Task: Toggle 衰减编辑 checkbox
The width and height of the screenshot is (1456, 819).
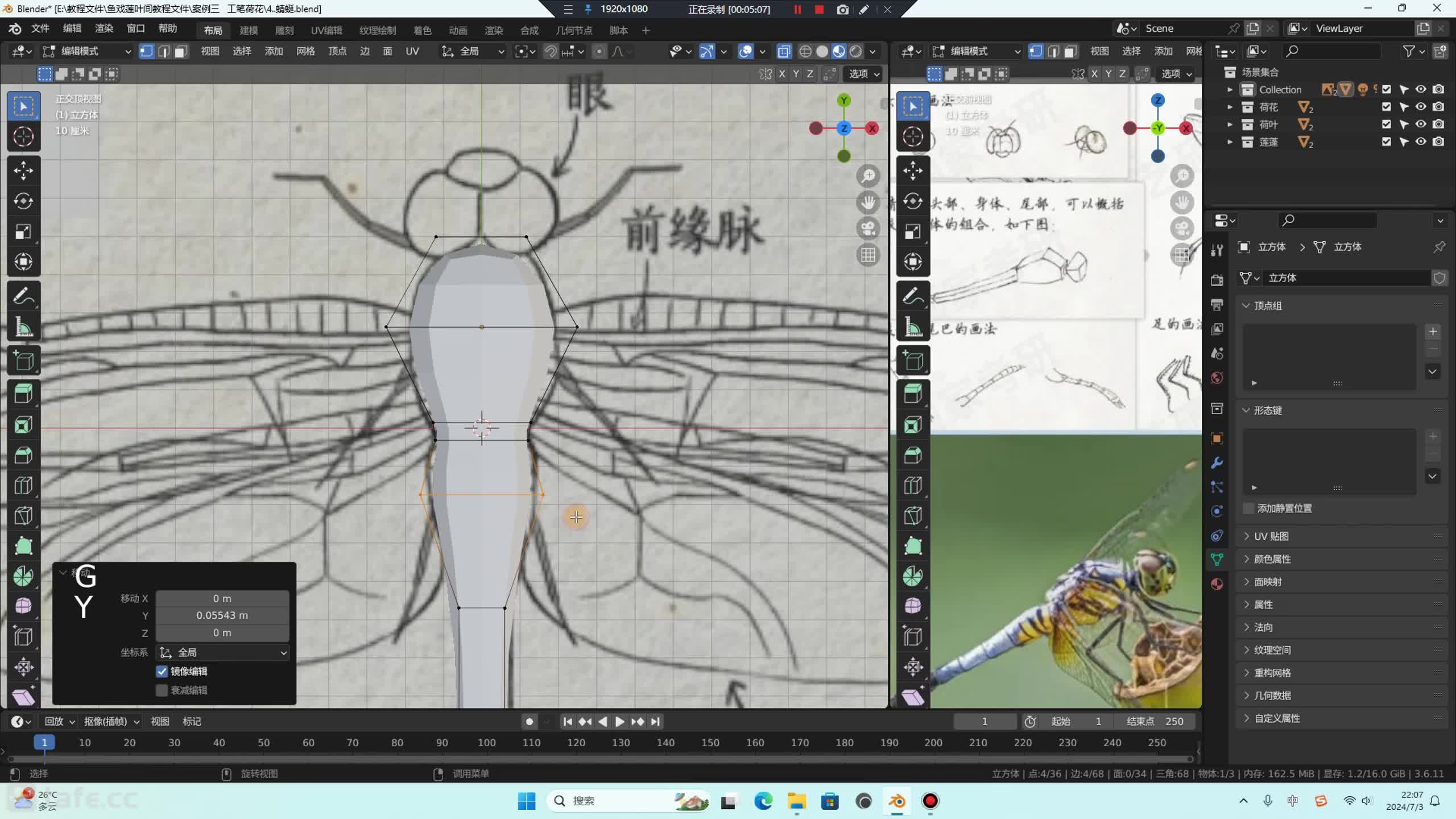Action: 162,690
